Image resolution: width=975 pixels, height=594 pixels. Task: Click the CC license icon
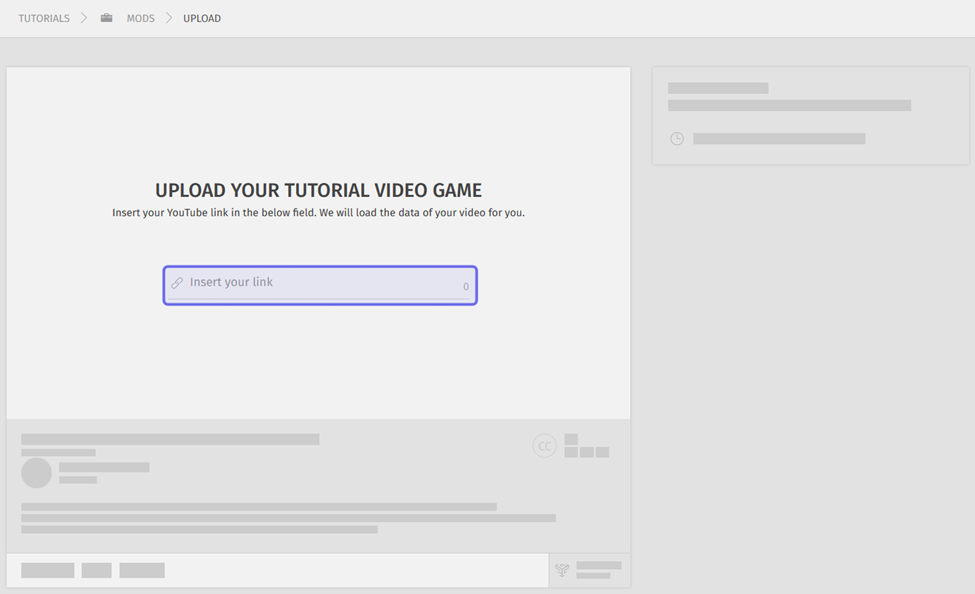point(545,446)
